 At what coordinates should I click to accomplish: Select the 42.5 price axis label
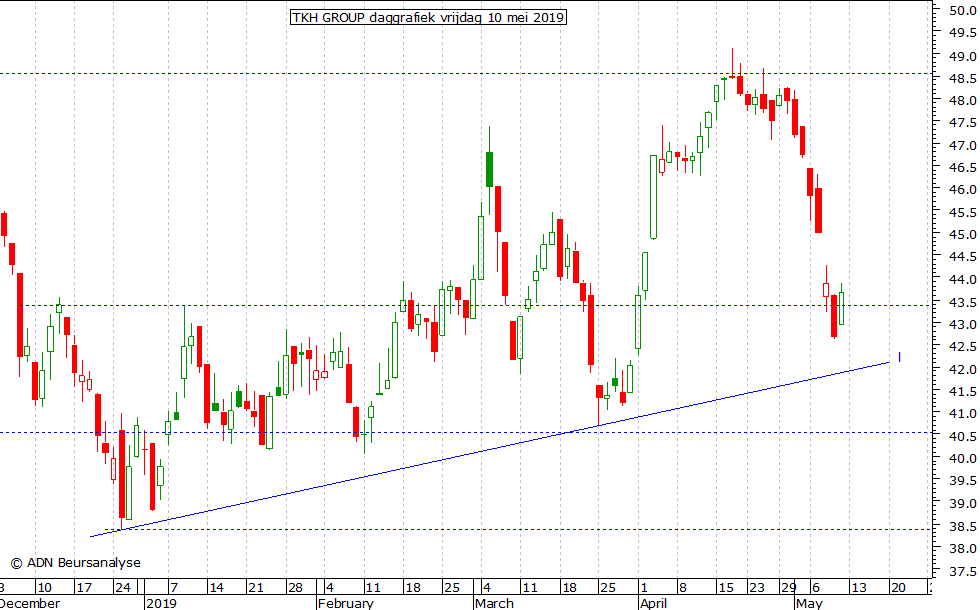(962, 347)
